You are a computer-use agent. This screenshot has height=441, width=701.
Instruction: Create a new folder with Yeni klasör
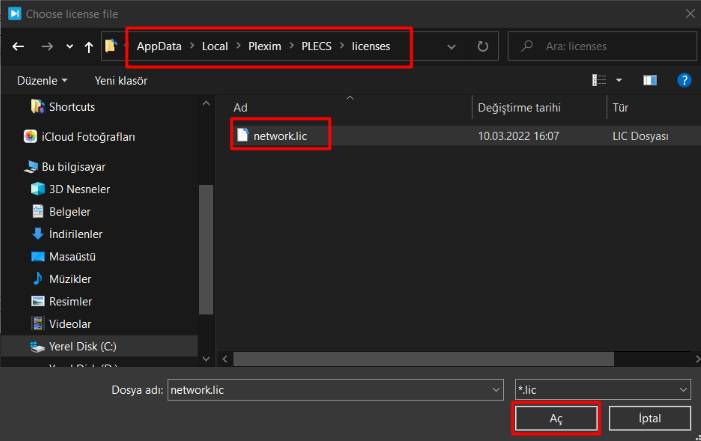click(x=121, y=81)
